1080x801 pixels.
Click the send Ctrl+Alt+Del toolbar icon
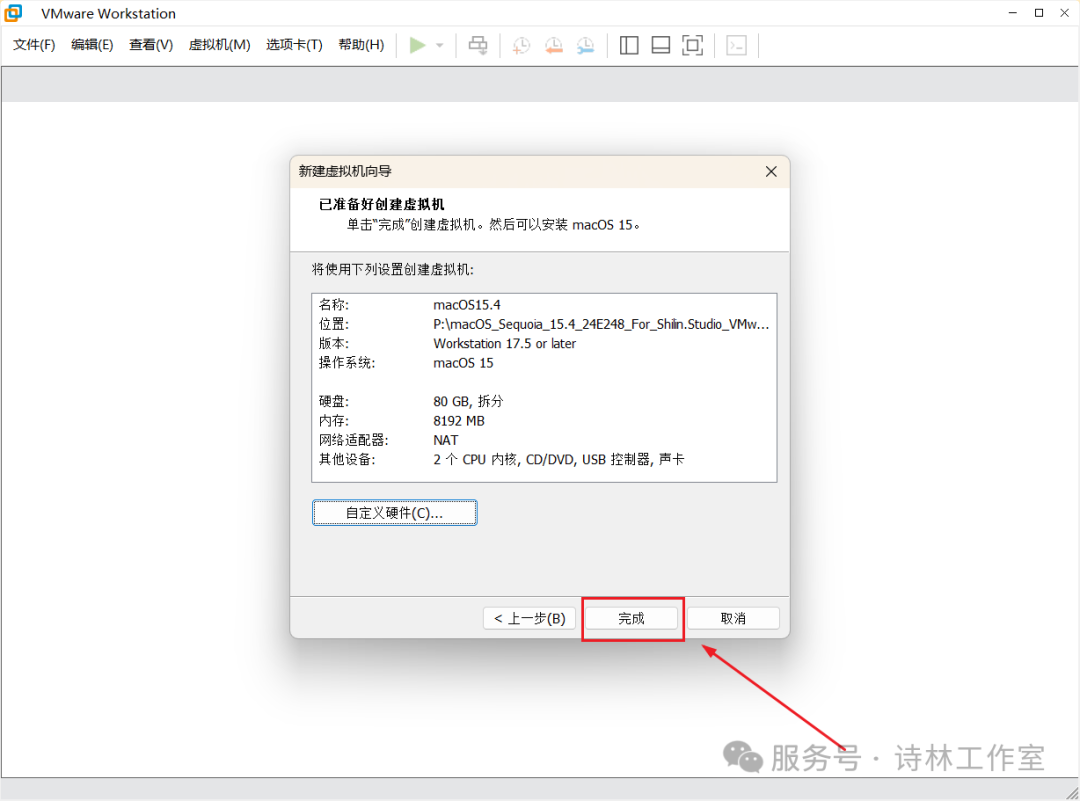(478, 45)
